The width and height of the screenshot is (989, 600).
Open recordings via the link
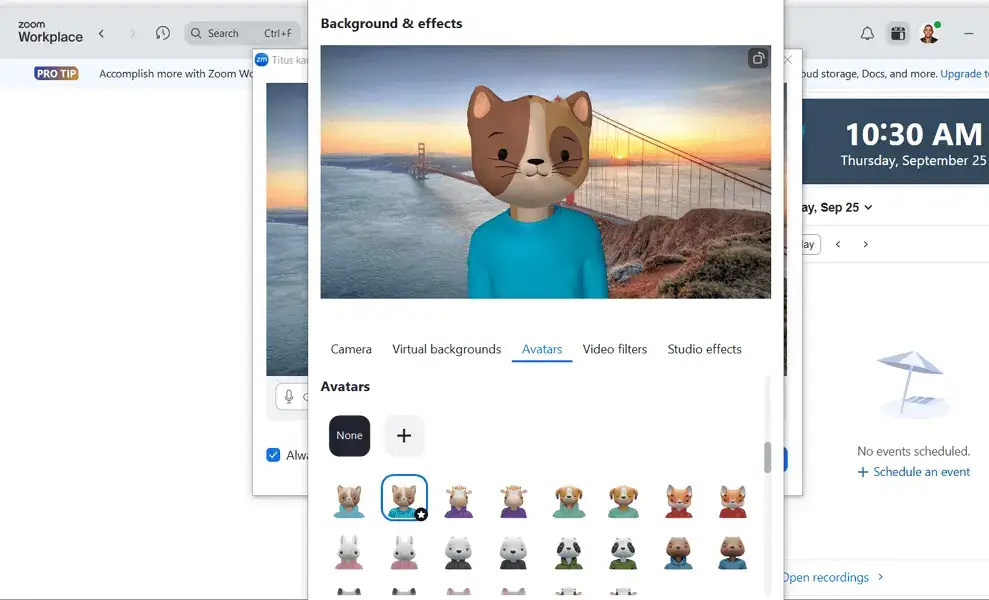tap(826, 577)
